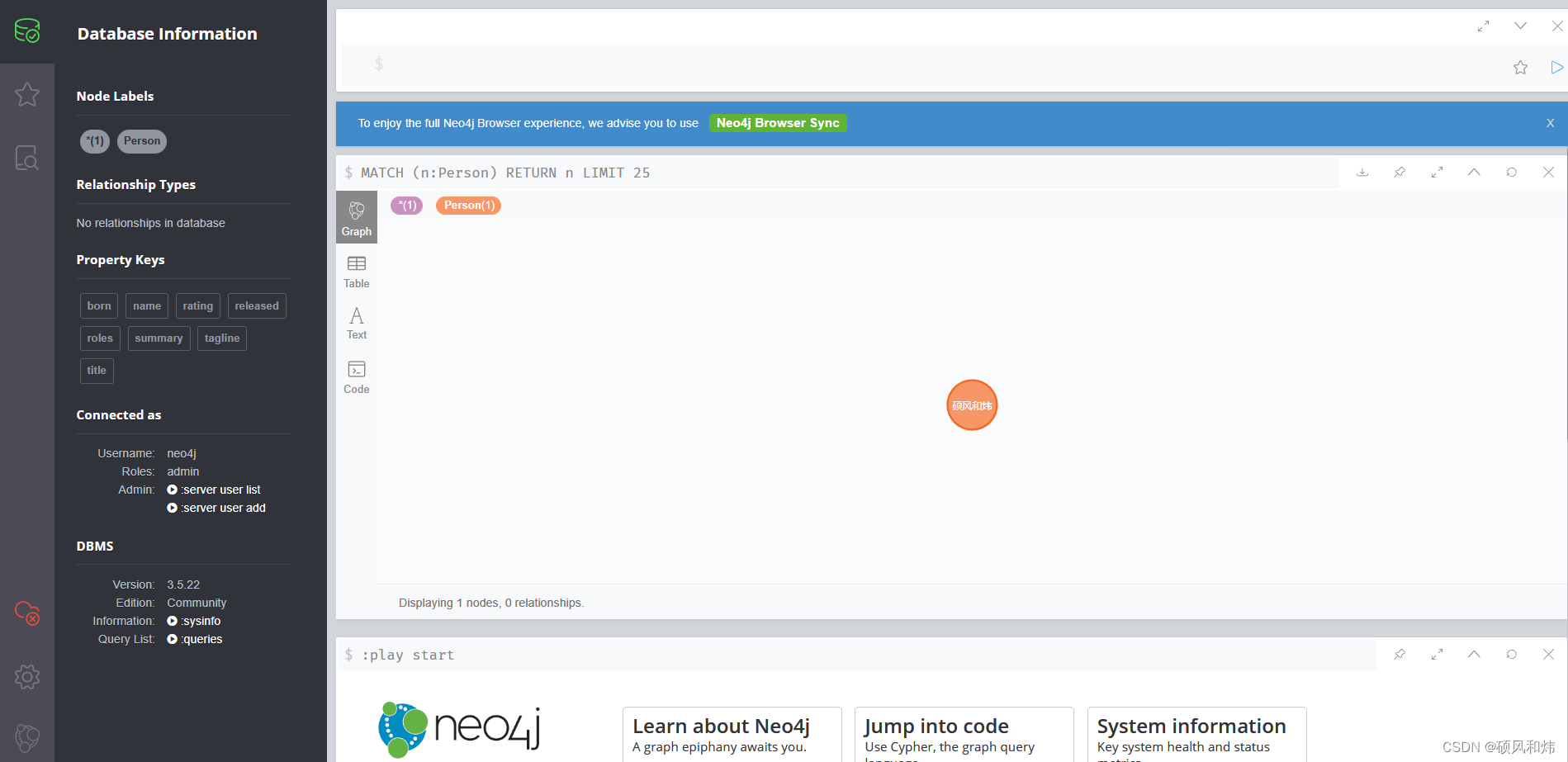Image resolution: width=1568 pixels, height=762 pixels.
Task: Switch to the Code view tab
Action: pyautogui.click(x=357, y=377)
